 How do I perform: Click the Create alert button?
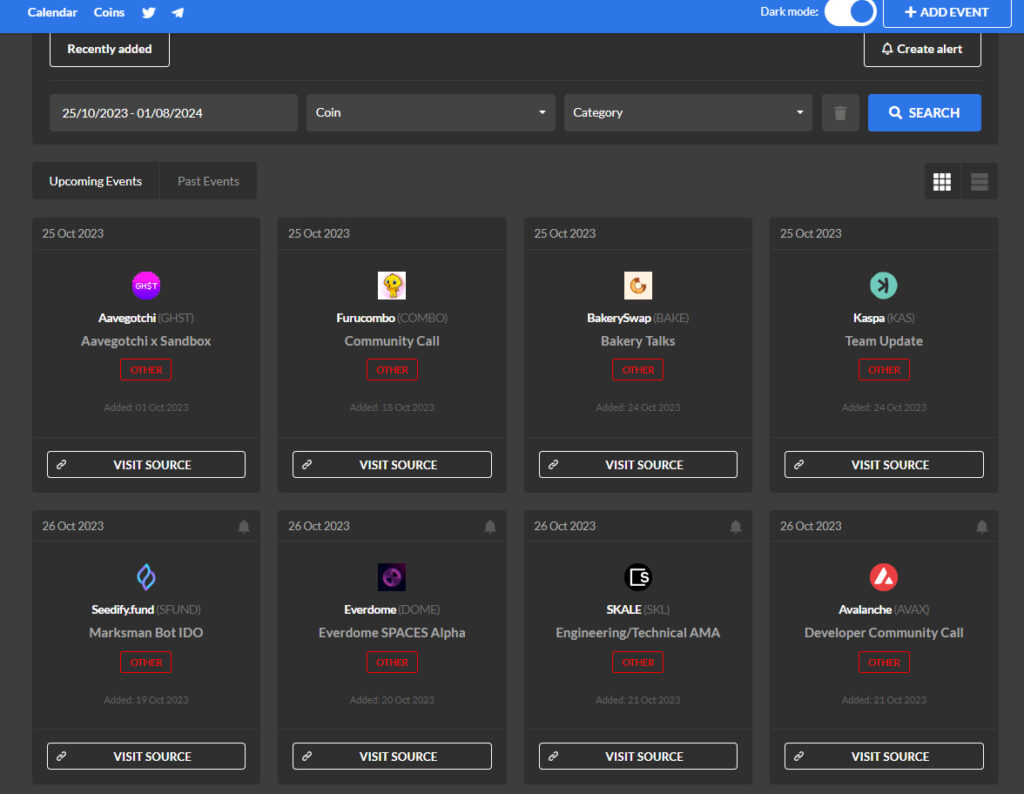point(922,49)
